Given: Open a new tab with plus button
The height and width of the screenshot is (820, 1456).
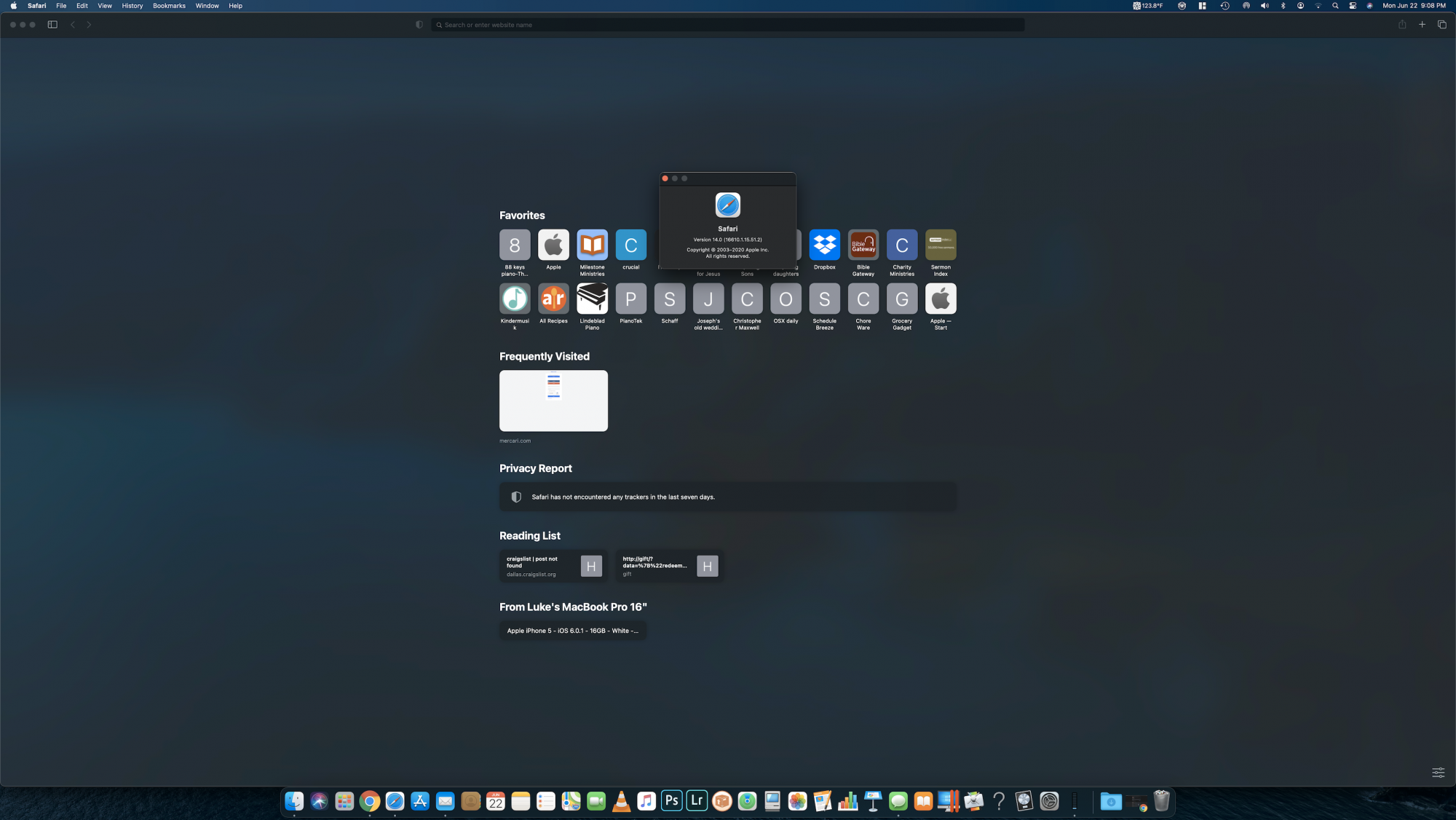Looking at the screenshot, I should point(1422,25).
